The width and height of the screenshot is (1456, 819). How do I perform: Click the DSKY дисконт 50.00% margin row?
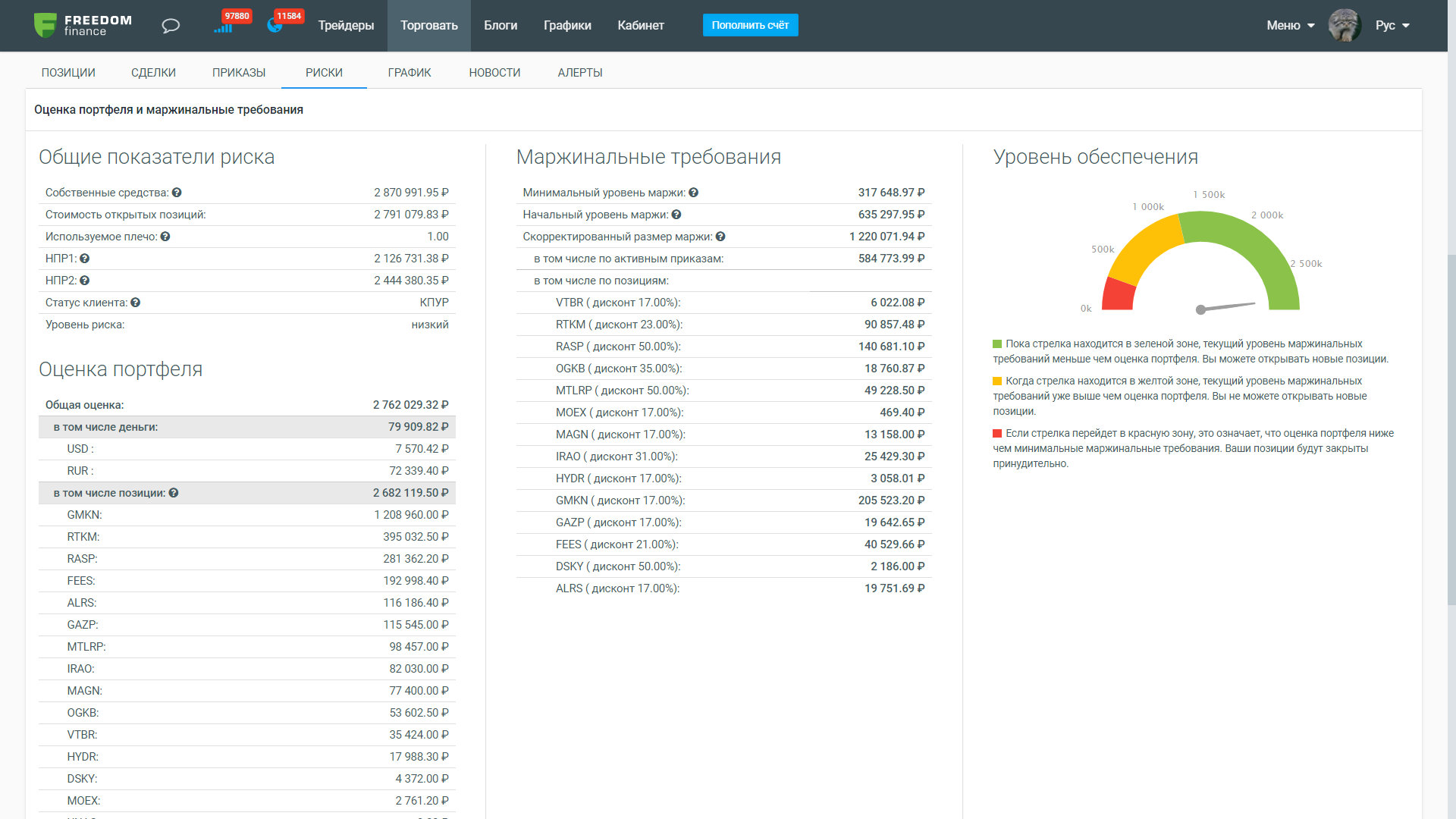(x=723, y=566)
